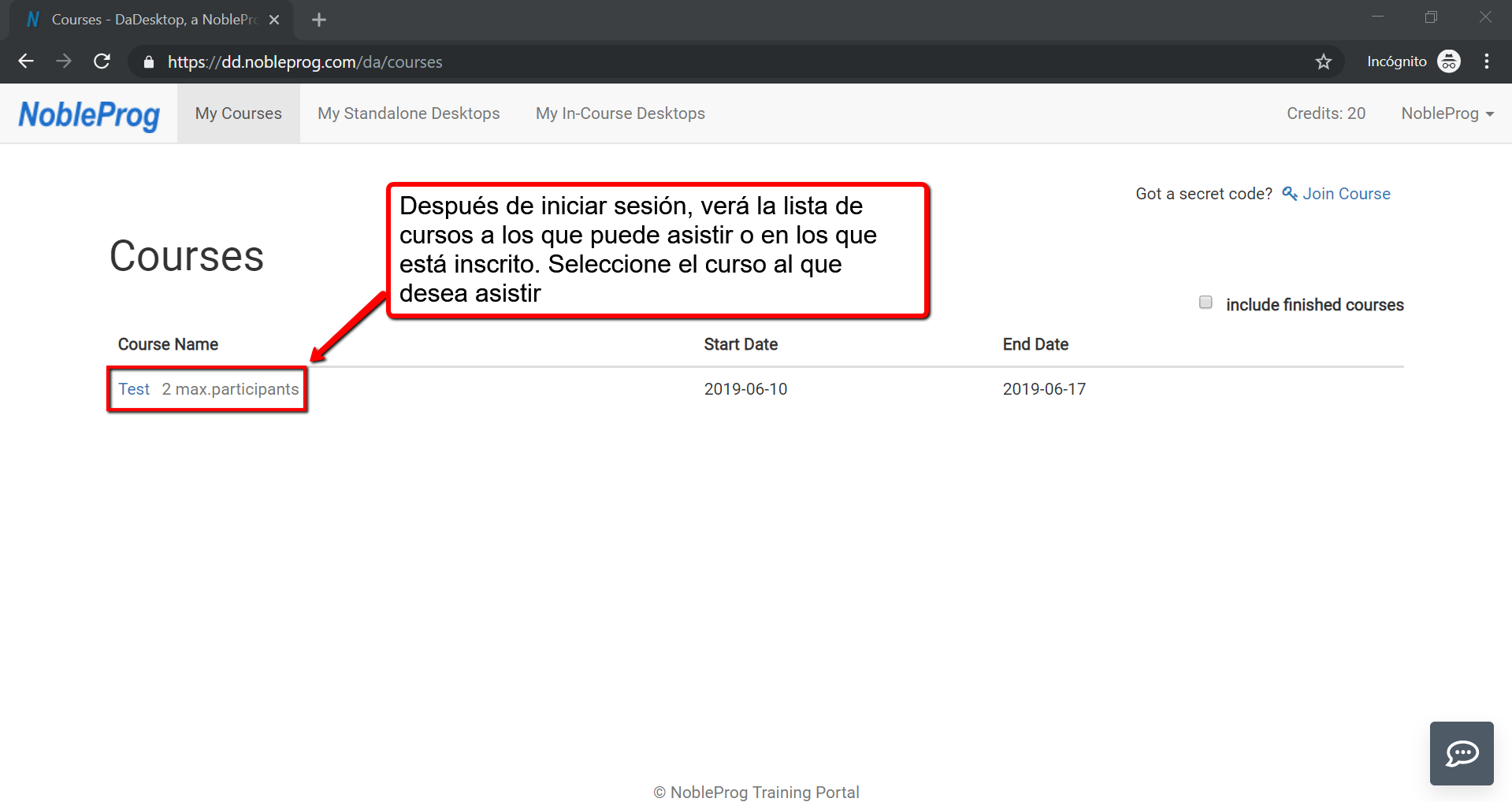Expand the NobleProg user dropdown

(1447, 113)
